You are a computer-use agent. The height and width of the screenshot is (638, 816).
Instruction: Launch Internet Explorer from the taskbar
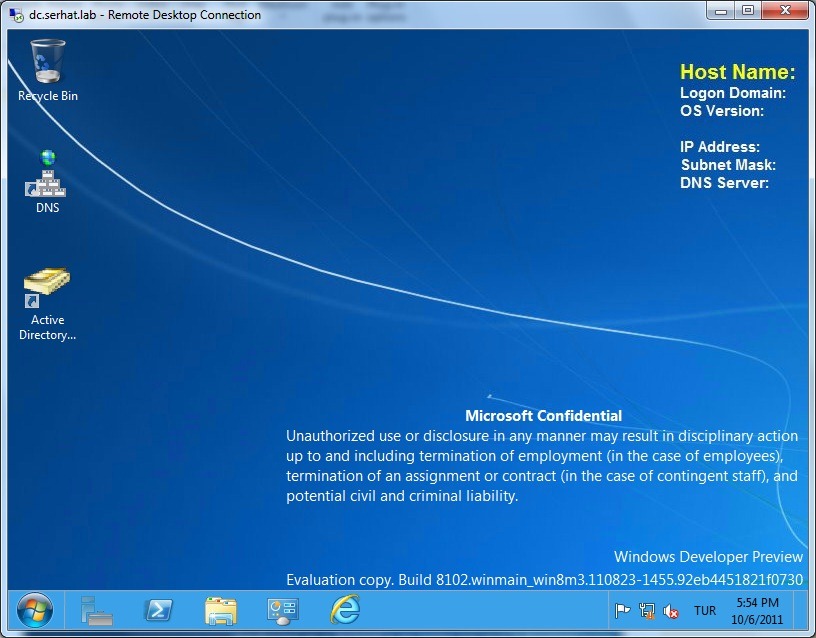pyautogui.click(x=345, y=610)
